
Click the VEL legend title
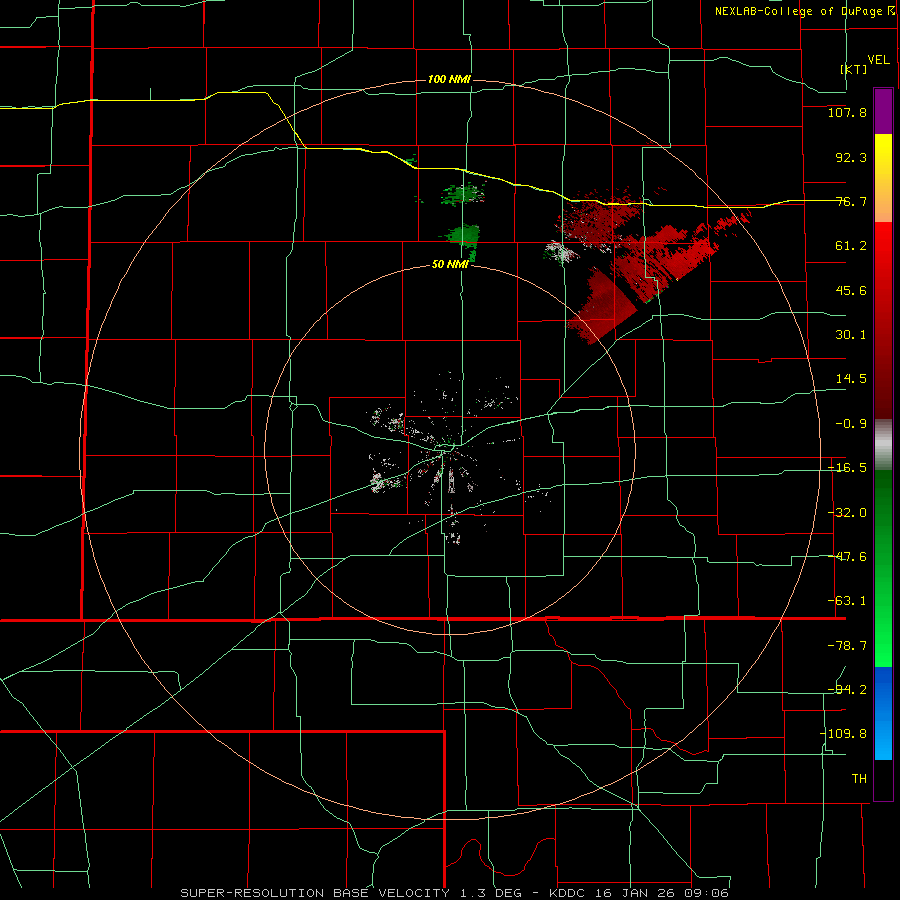[x=878, y=59]
